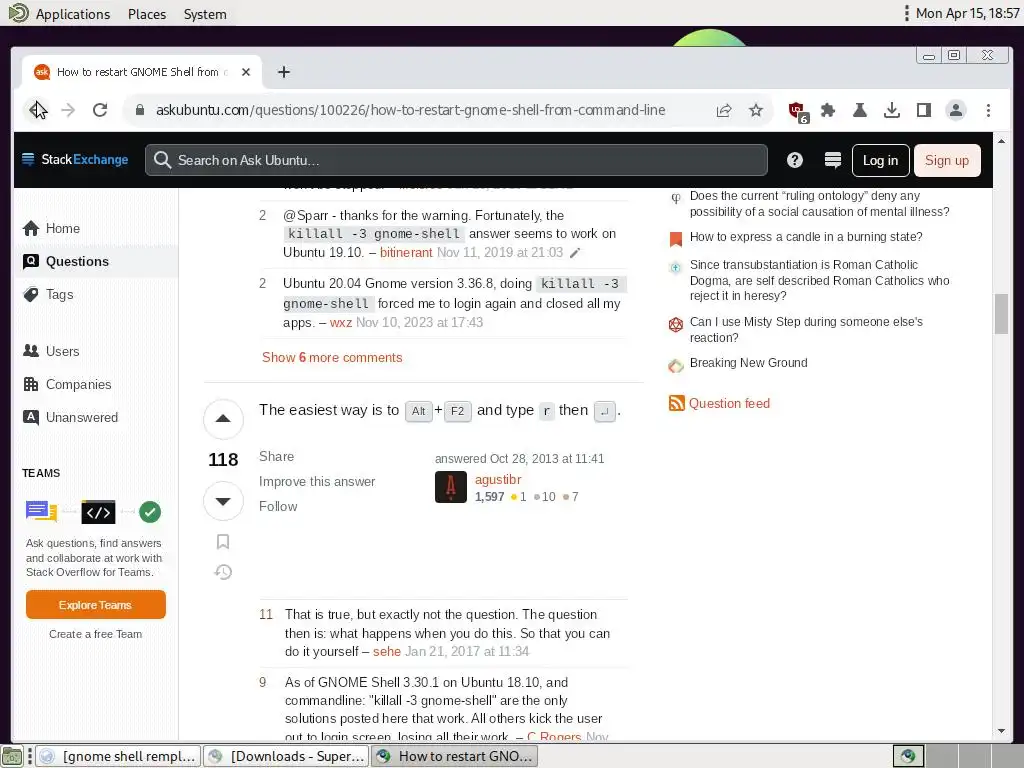
Task: Open the Question feed link
Action: tap(729, 403)
